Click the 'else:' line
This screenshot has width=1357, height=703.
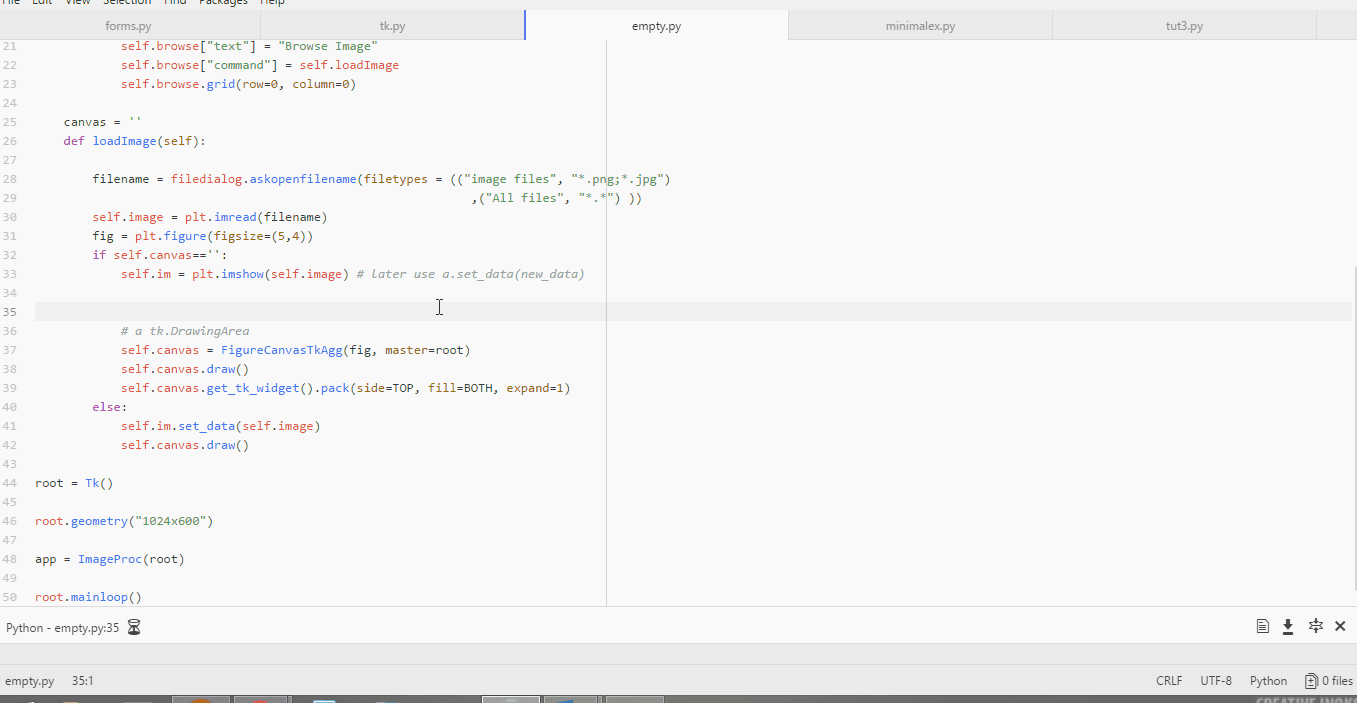(x=110, y=407)
